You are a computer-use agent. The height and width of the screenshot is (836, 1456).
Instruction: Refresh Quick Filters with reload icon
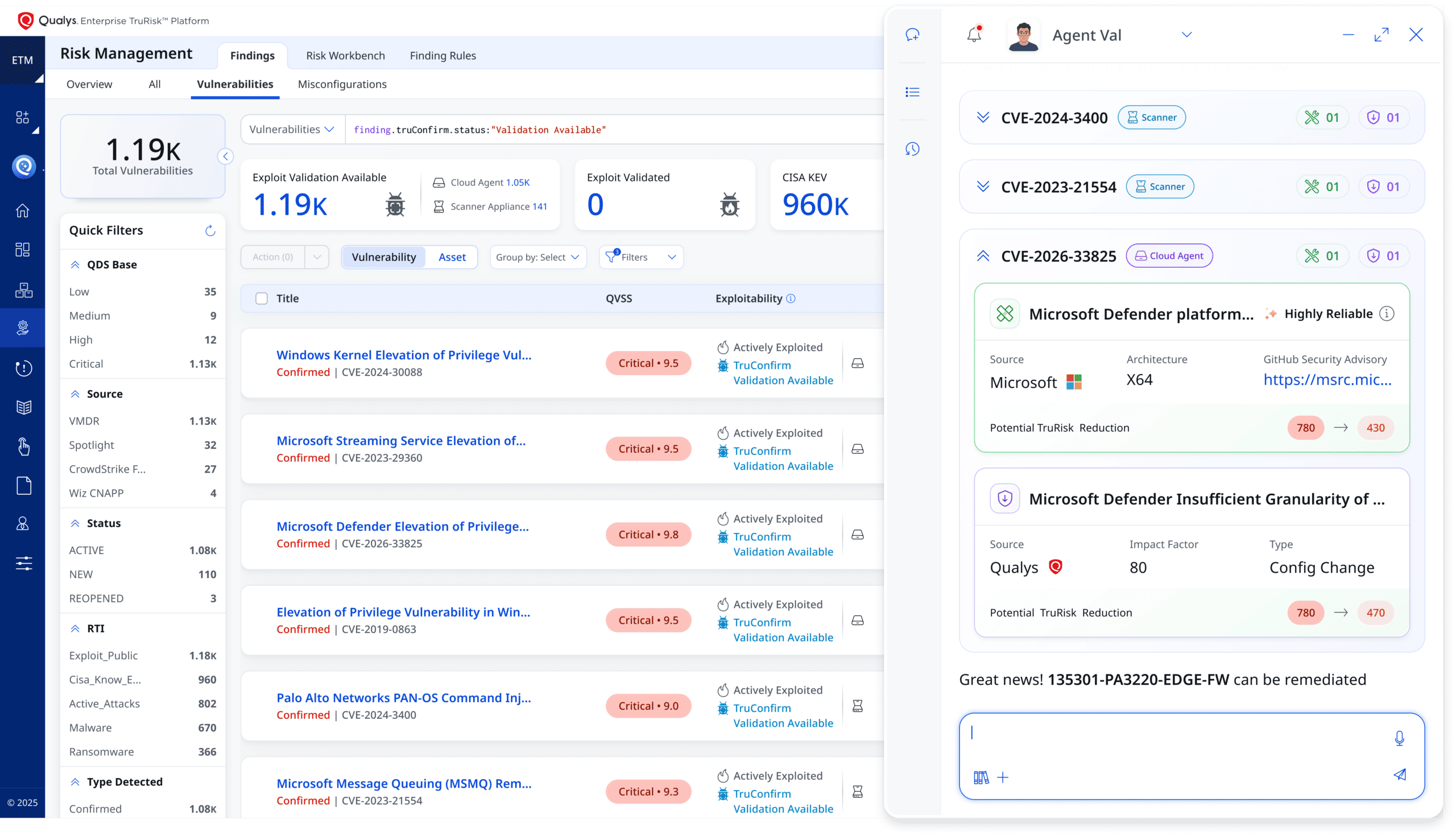click(210, 230)
